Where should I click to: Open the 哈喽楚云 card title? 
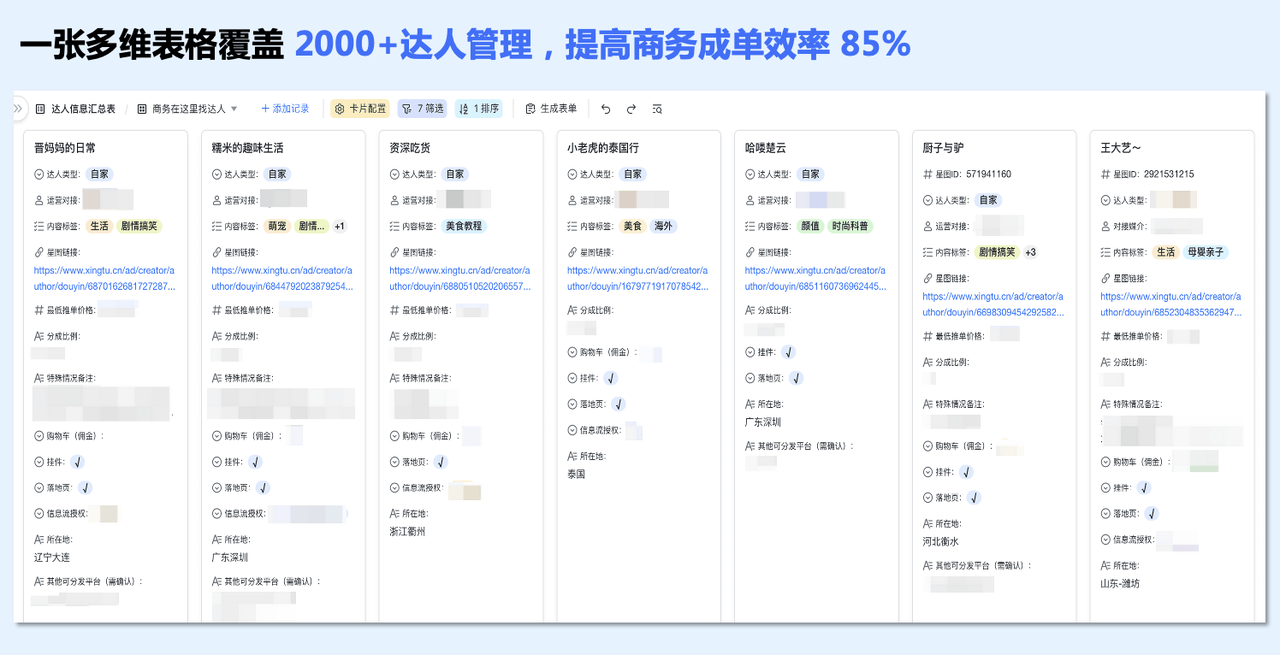click(766, 148)
